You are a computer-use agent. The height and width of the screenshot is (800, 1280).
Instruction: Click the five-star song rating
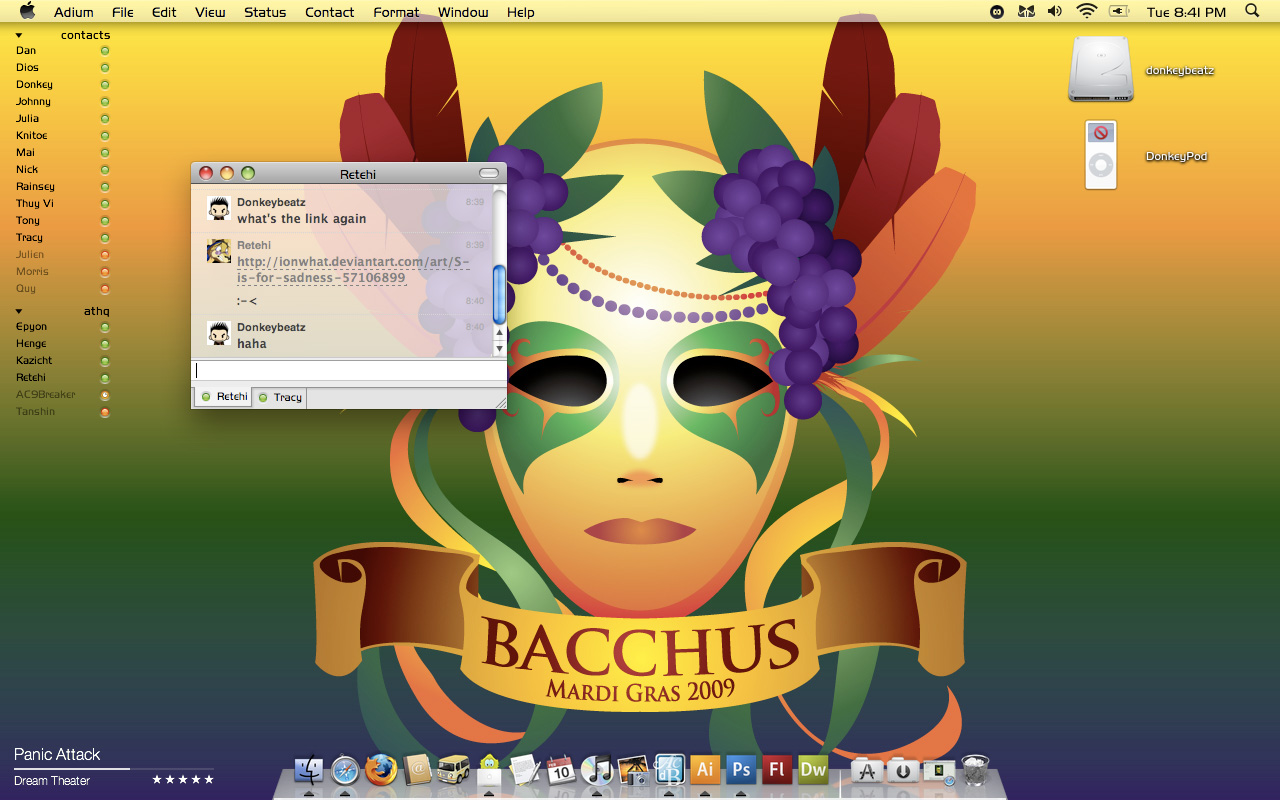[x=183, y=780]
